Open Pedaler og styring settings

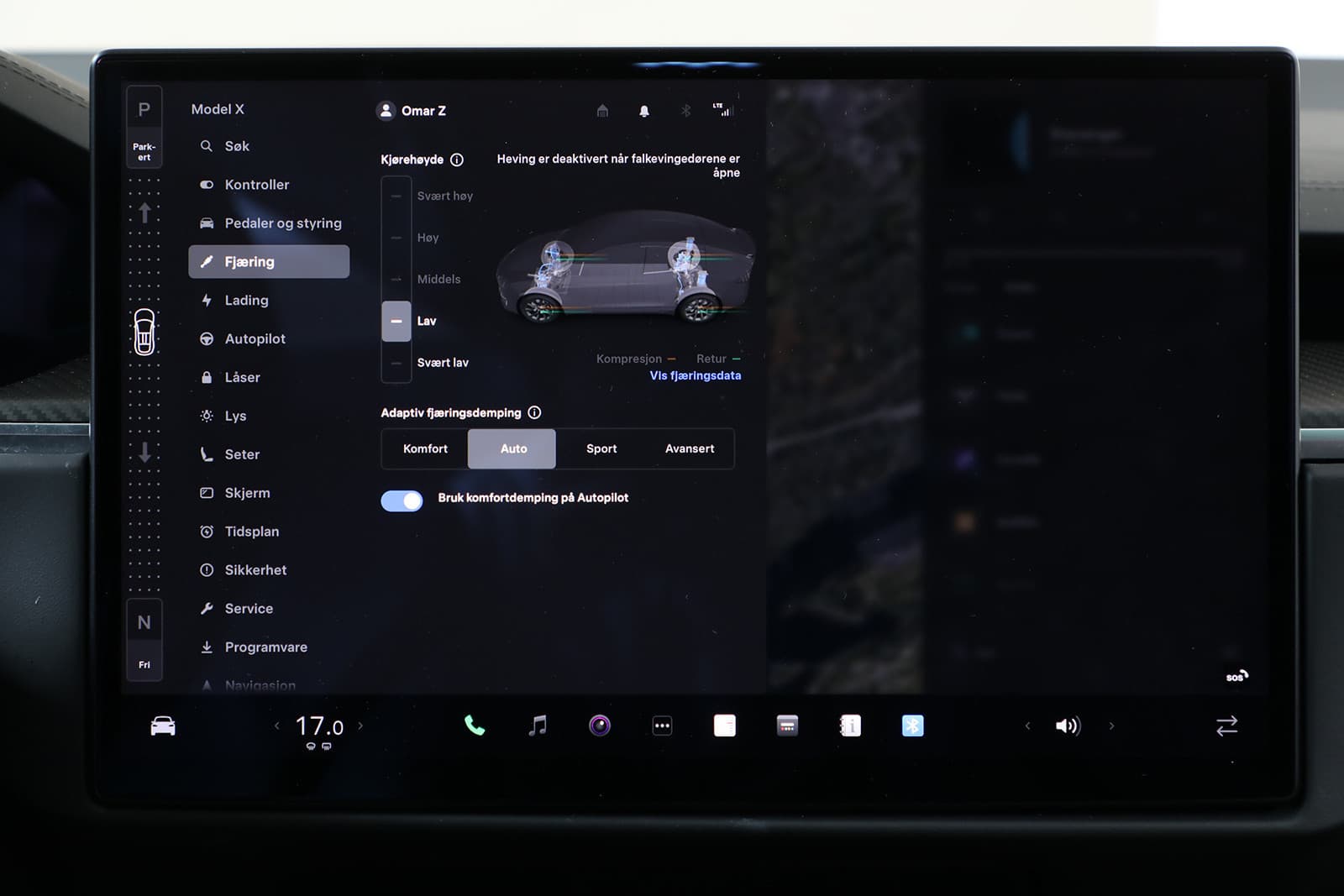(269, 223)
